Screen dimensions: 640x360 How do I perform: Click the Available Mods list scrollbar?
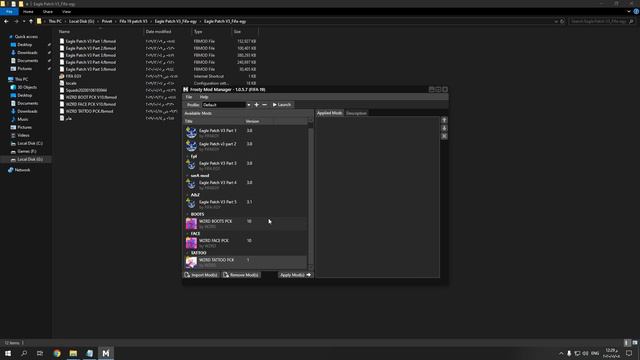[x=311, y=196]
